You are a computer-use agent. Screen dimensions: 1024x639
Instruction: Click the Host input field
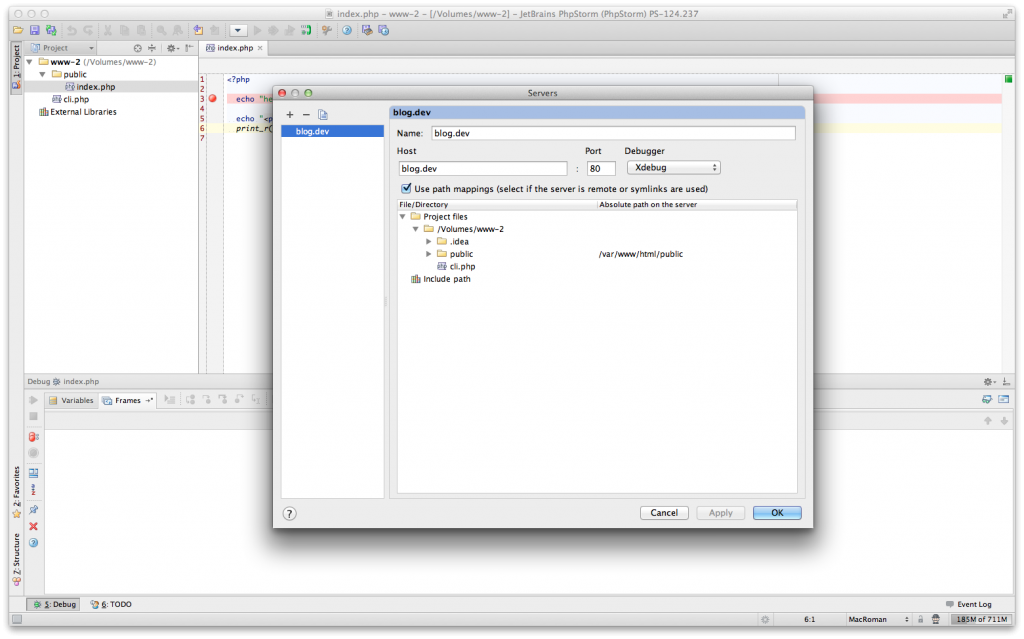[x=483, y=169]
